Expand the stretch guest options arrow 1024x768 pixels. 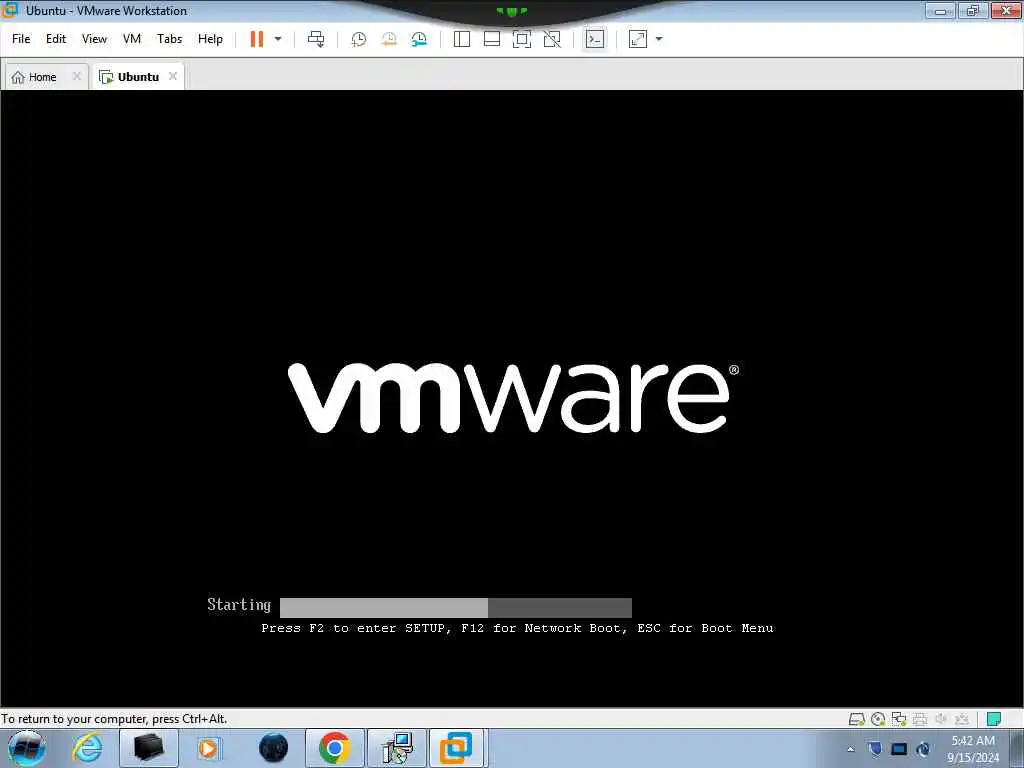[659, 39]
